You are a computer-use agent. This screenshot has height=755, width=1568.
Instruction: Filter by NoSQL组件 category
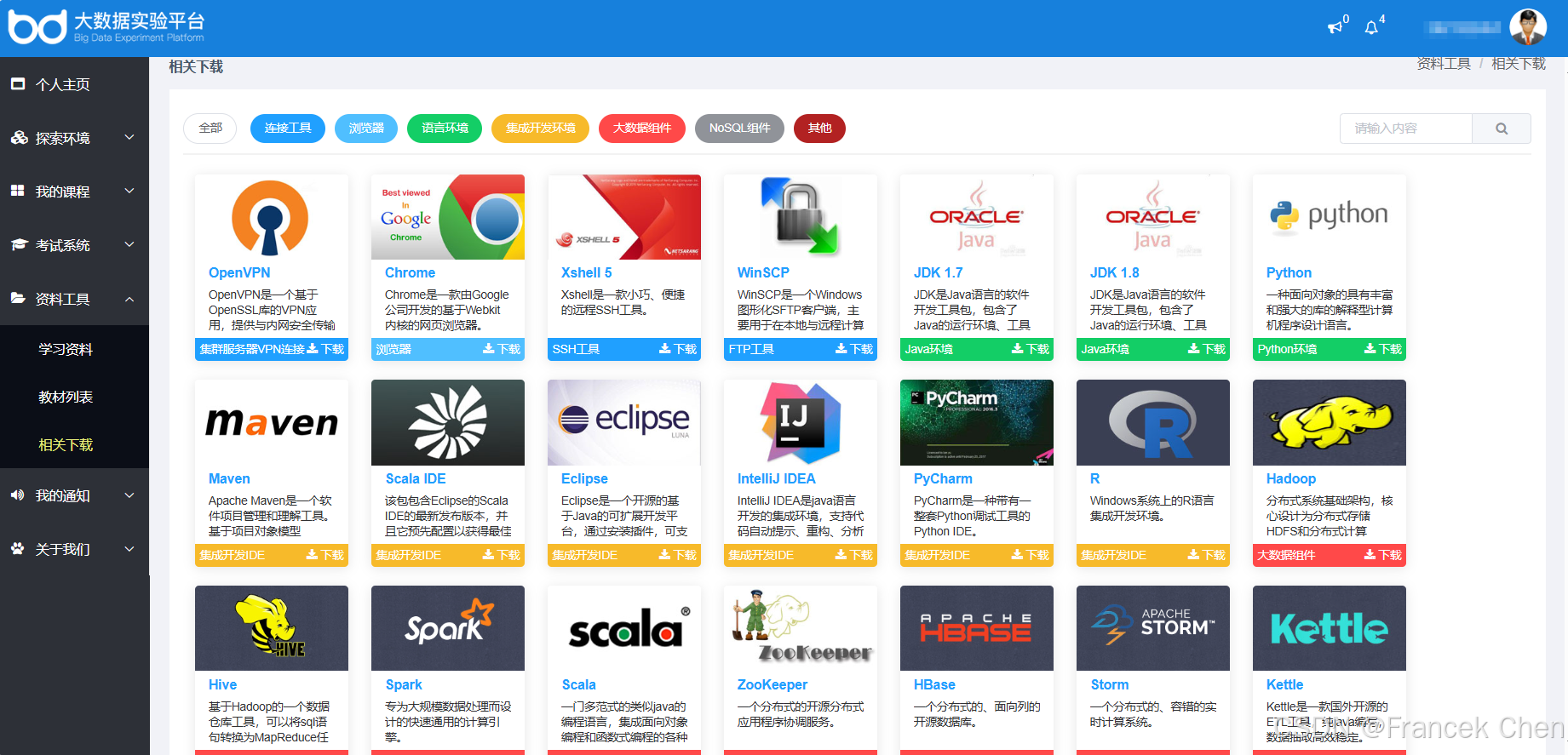[x=740, y=129]
